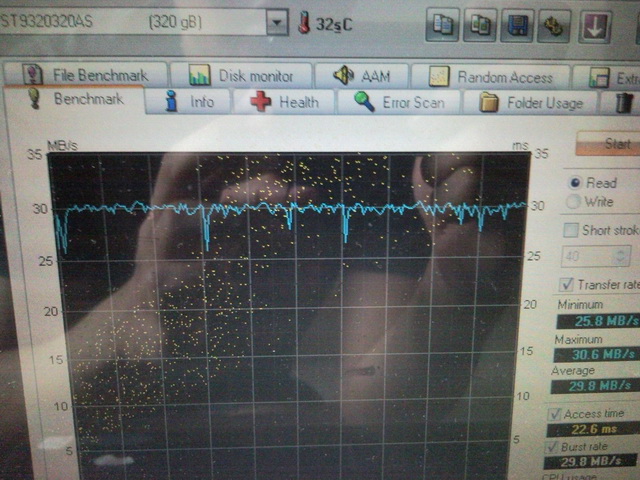
Task: Switch to the Error Scan tab
Action: [398, 102]
